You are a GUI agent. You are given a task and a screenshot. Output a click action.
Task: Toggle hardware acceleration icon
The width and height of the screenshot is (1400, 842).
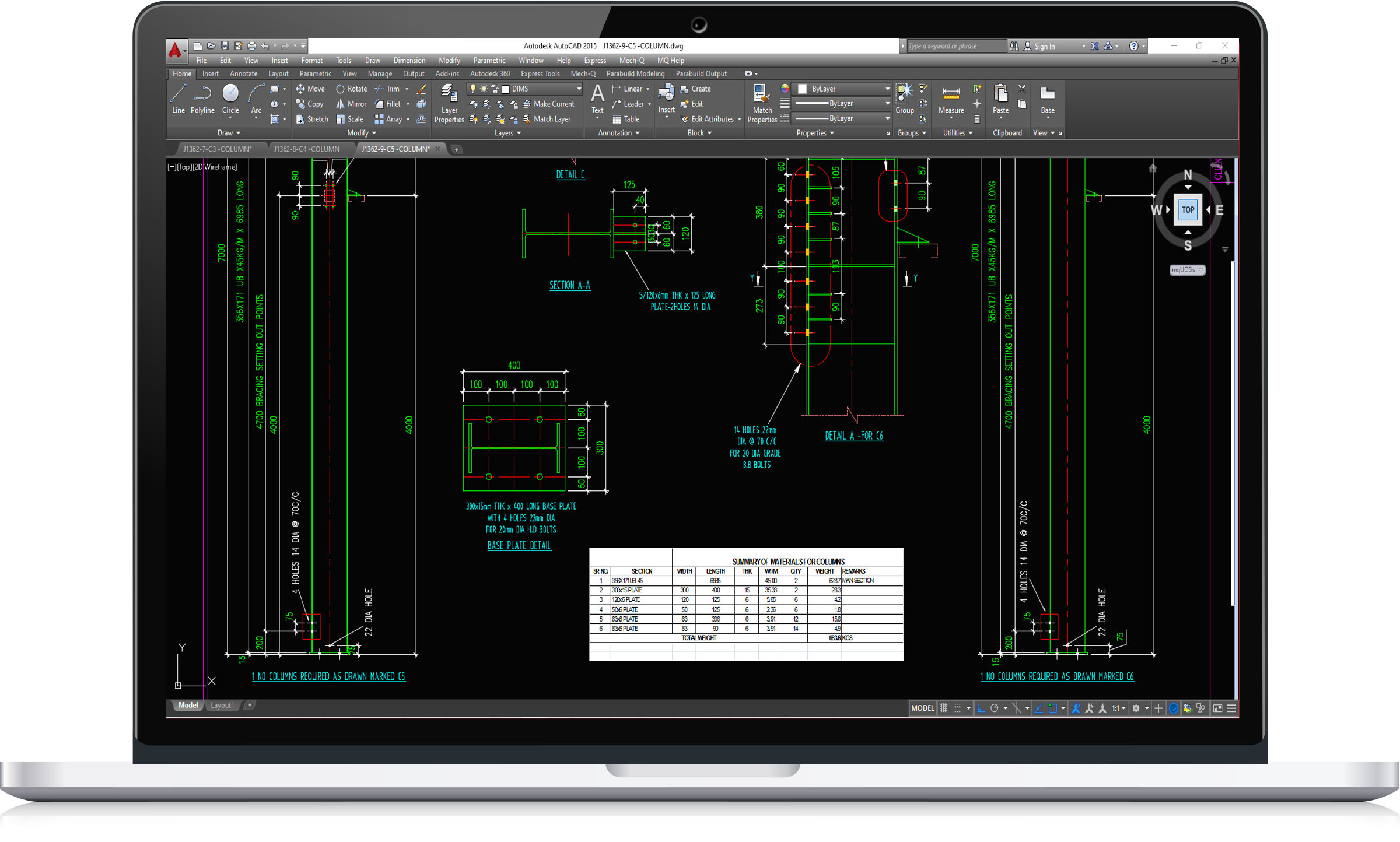click(x=1173, y=708)
